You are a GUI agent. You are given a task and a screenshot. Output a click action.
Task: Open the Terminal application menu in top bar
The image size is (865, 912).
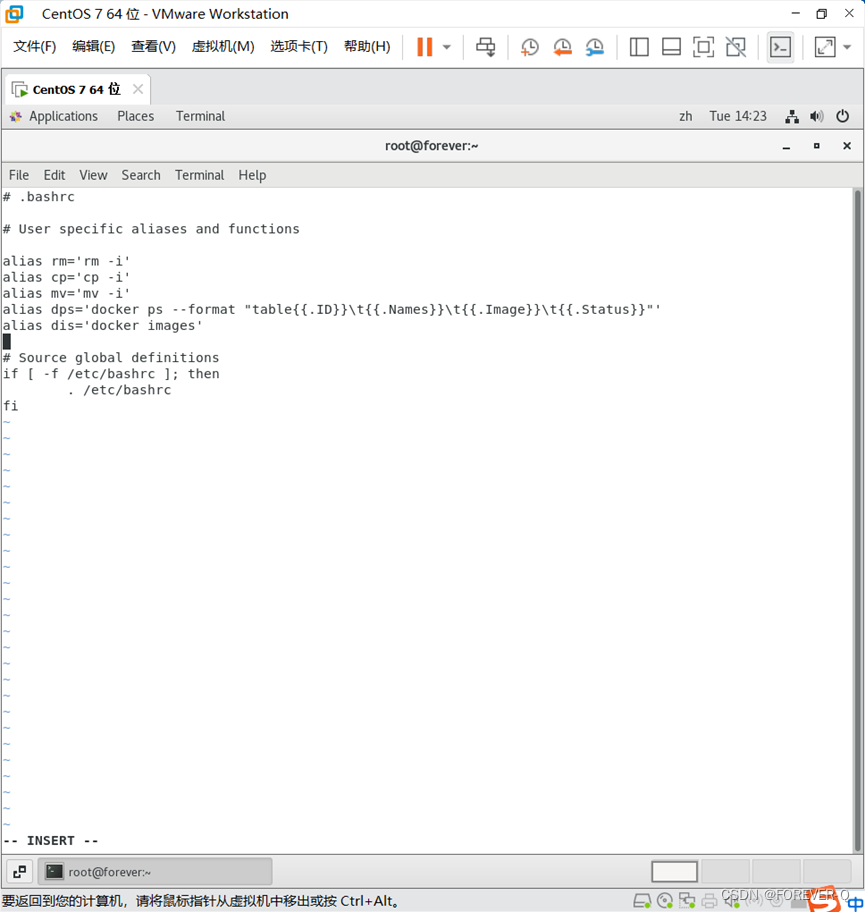click(200, 116)
